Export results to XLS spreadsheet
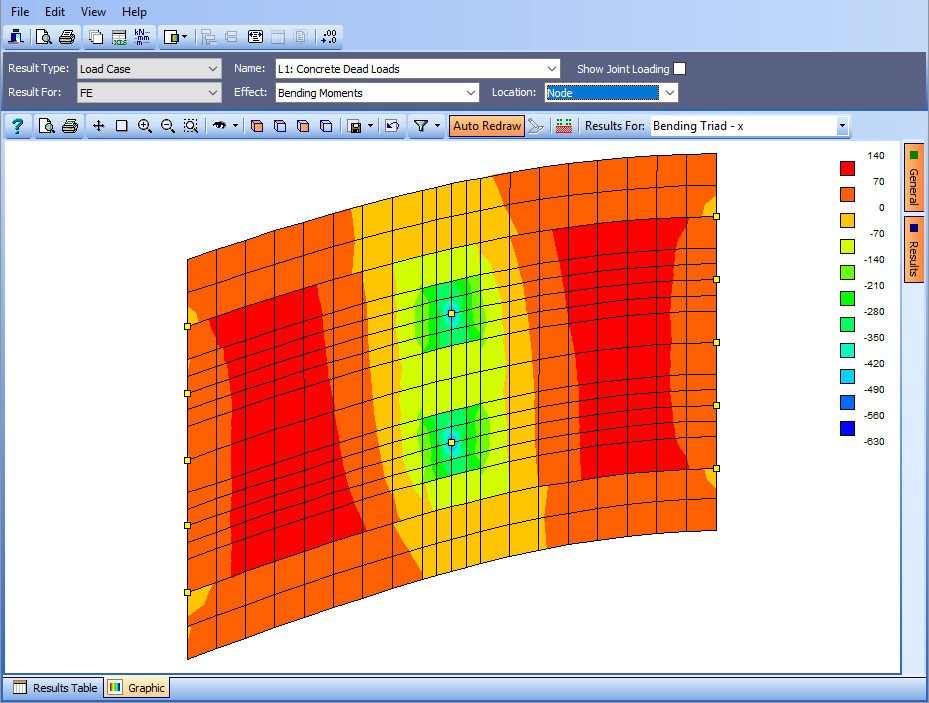The height and width of the screenshot is (703, 929). click(119, 37)
